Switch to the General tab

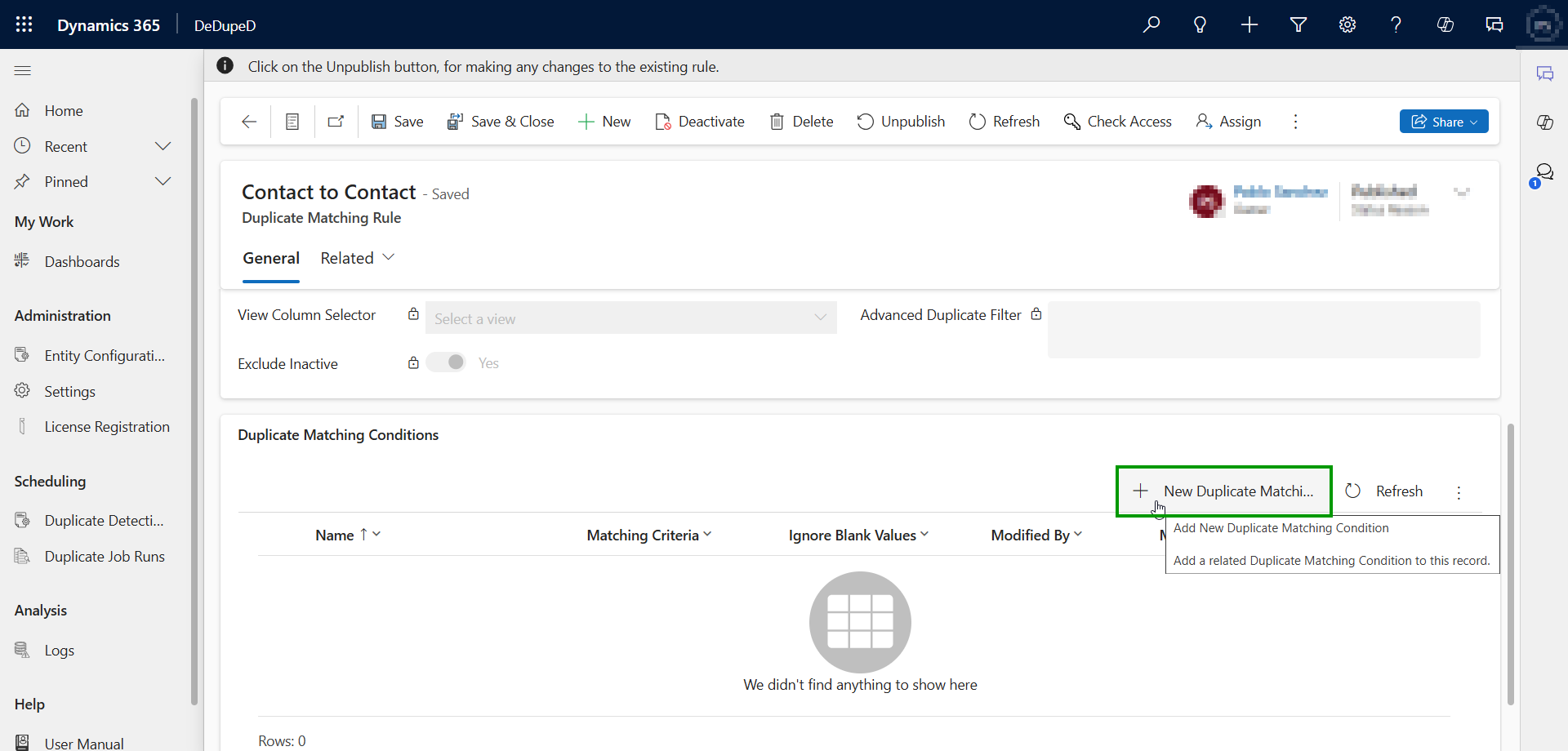pyautogui.click(x=271, y=258)
